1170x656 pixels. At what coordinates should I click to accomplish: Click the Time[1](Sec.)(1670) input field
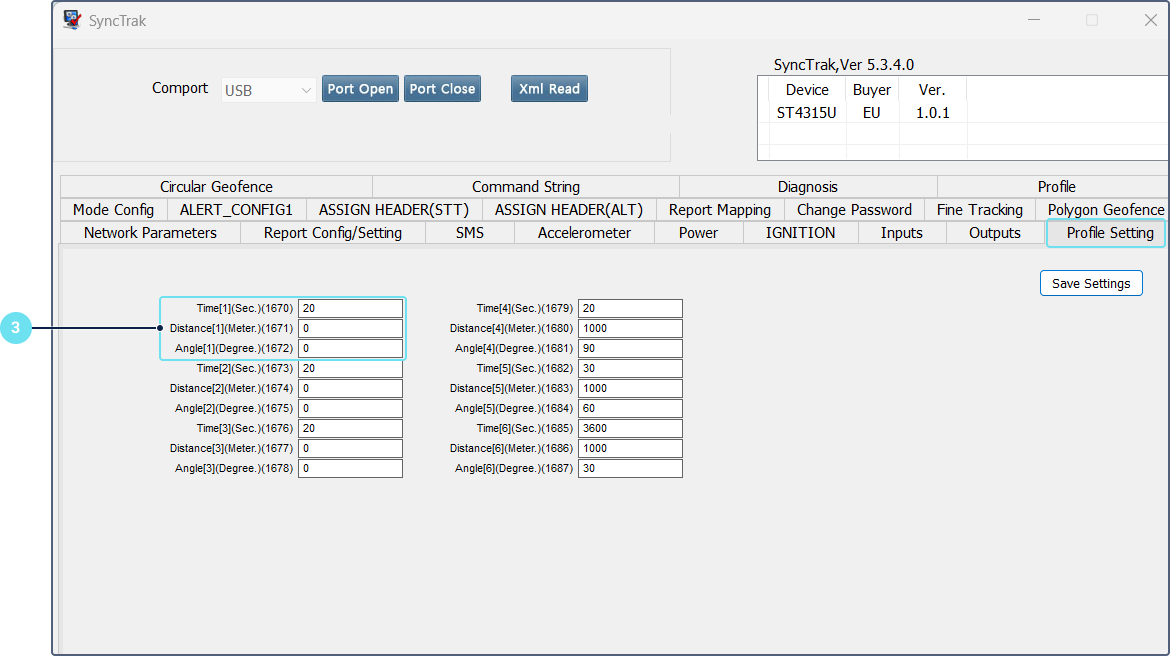pyautogui.click(x=350, y=308)
